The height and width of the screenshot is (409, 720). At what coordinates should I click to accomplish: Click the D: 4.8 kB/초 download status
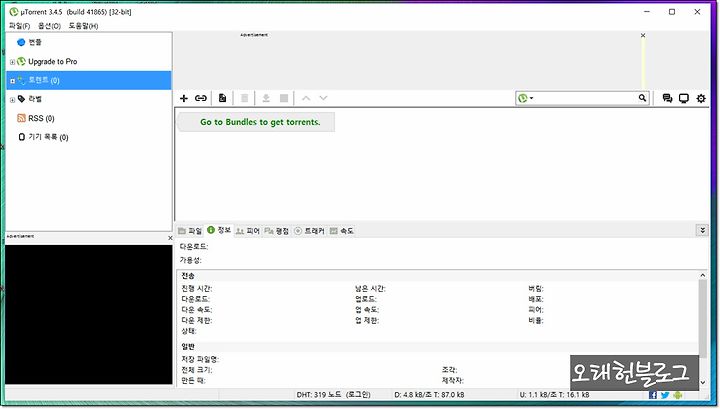point(429,395)
